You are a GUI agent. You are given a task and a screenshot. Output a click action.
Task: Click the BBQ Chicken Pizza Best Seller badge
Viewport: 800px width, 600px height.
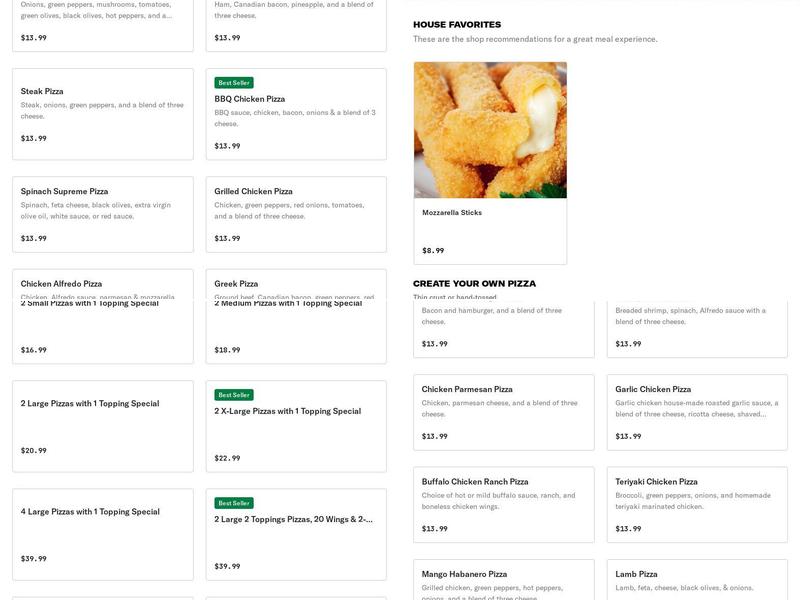(x=234, y=83)
